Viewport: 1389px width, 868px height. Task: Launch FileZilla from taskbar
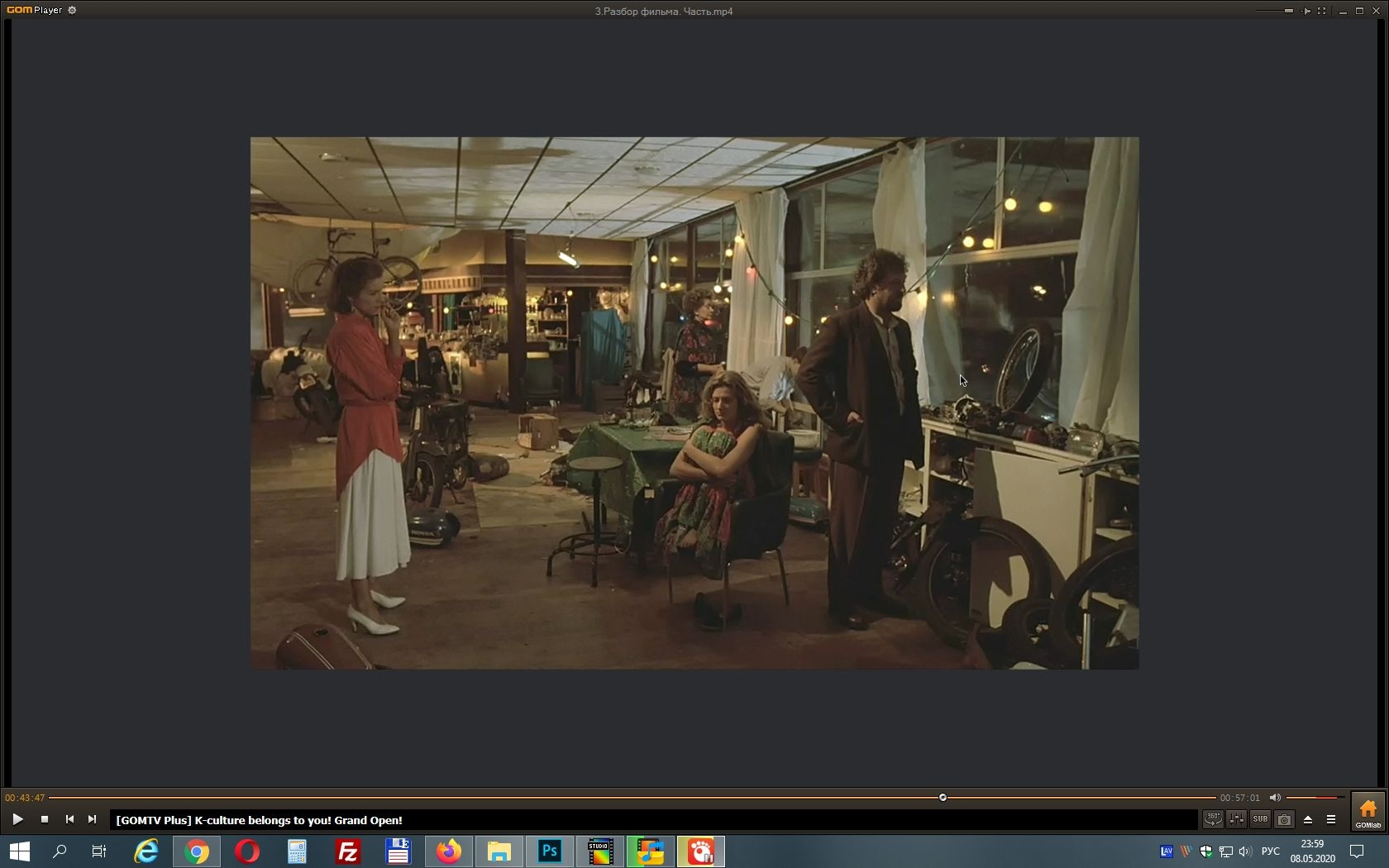pyautogui.click(x=347, y=851)
